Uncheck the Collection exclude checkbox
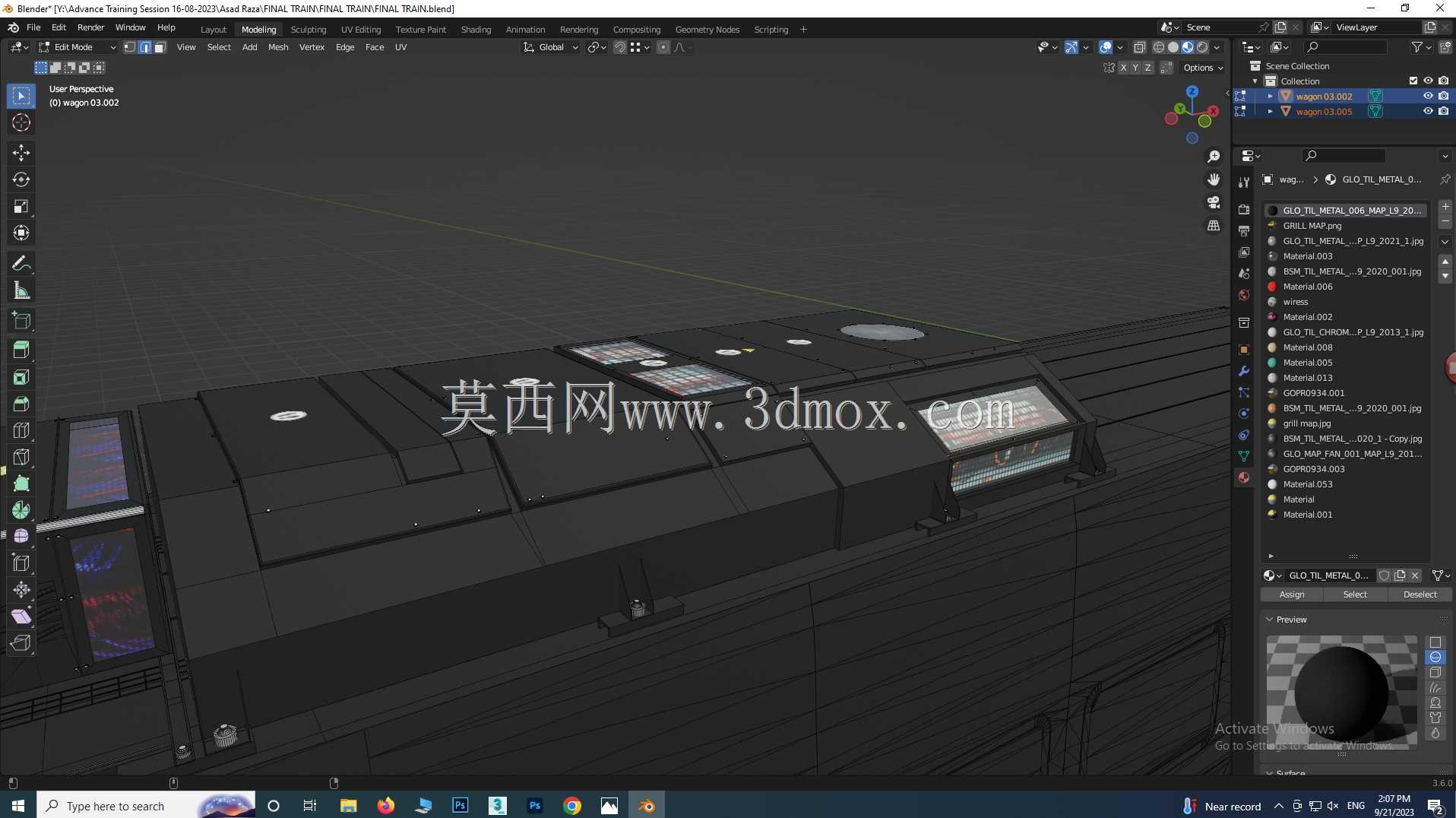This screenshot has height=818, width=1456. 1413,81
